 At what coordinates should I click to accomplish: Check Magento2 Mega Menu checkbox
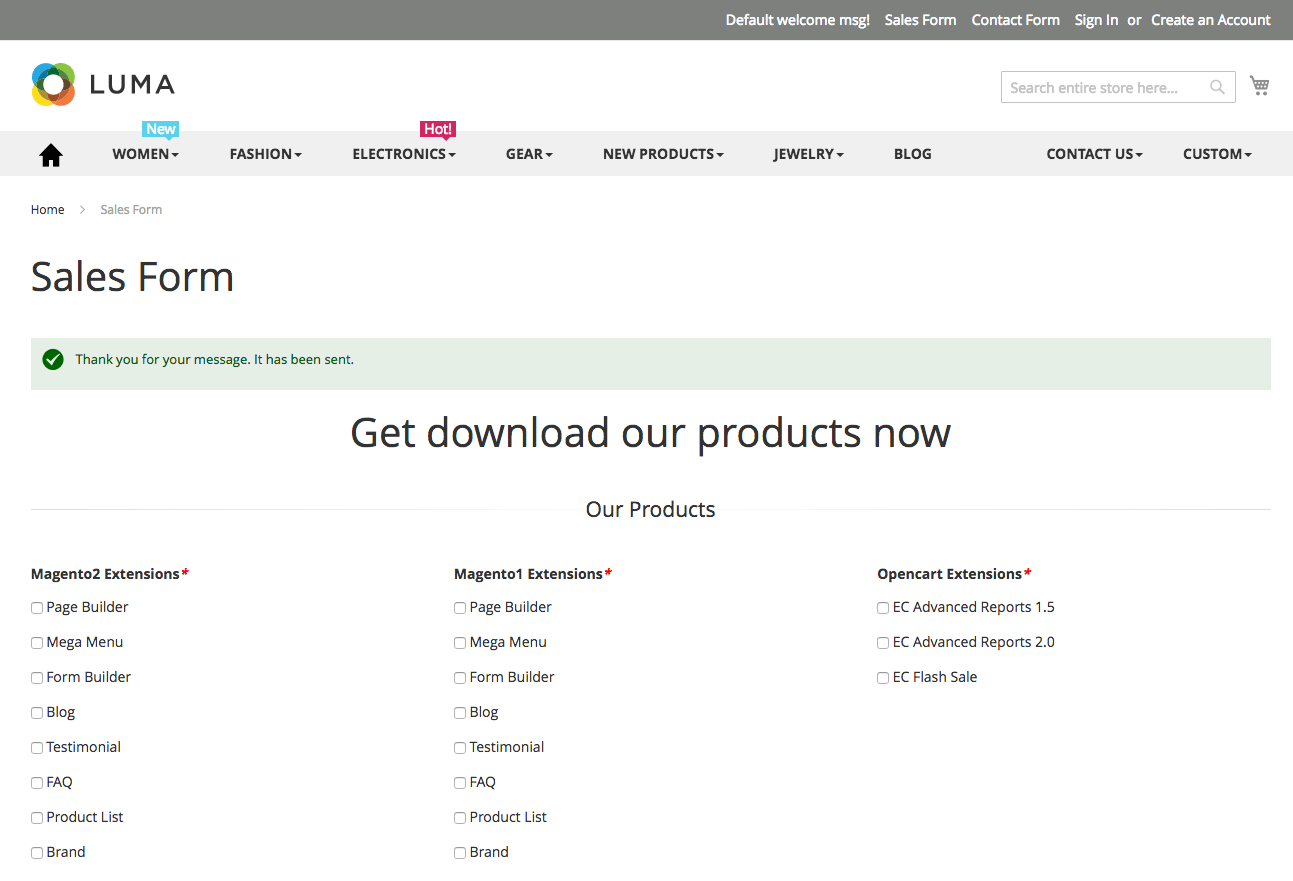tap(37, 643)
